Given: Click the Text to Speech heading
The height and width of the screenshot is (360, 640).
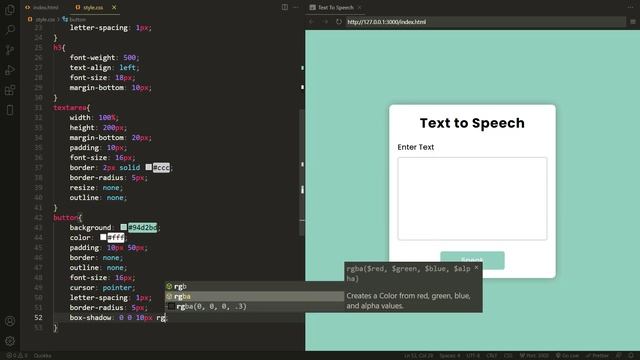Looking at the screenshot, I should click(472, 123).
